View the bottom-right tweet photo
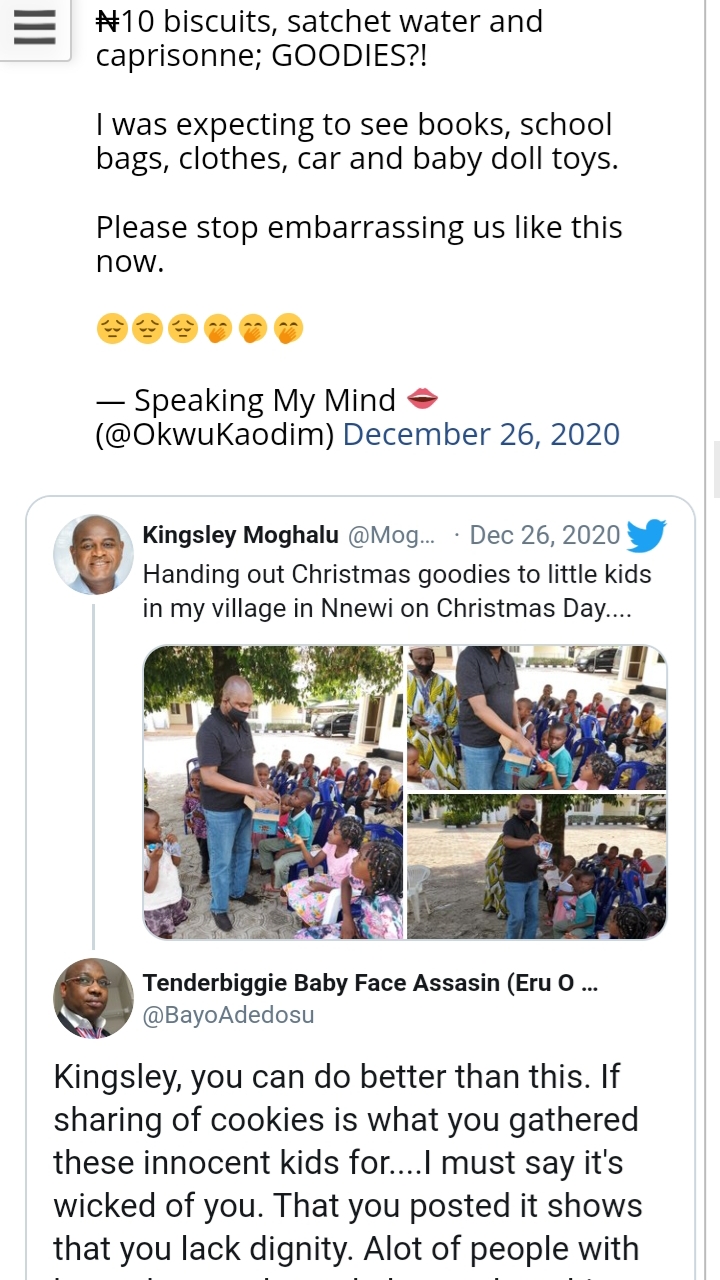 tap(536, 866)
